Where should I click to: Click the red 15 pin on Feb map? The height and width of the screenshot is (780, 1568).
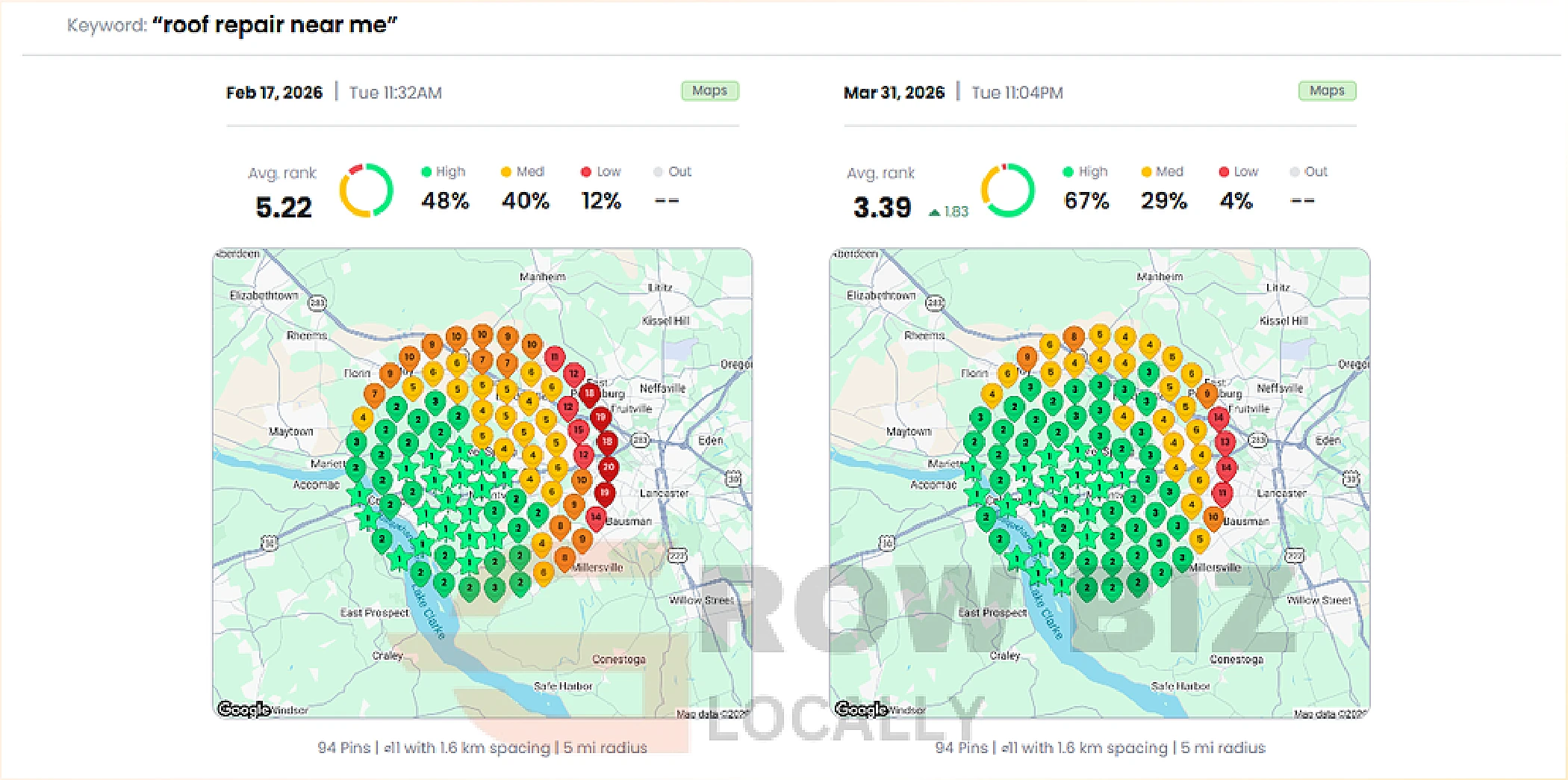(x=578, y=431)
